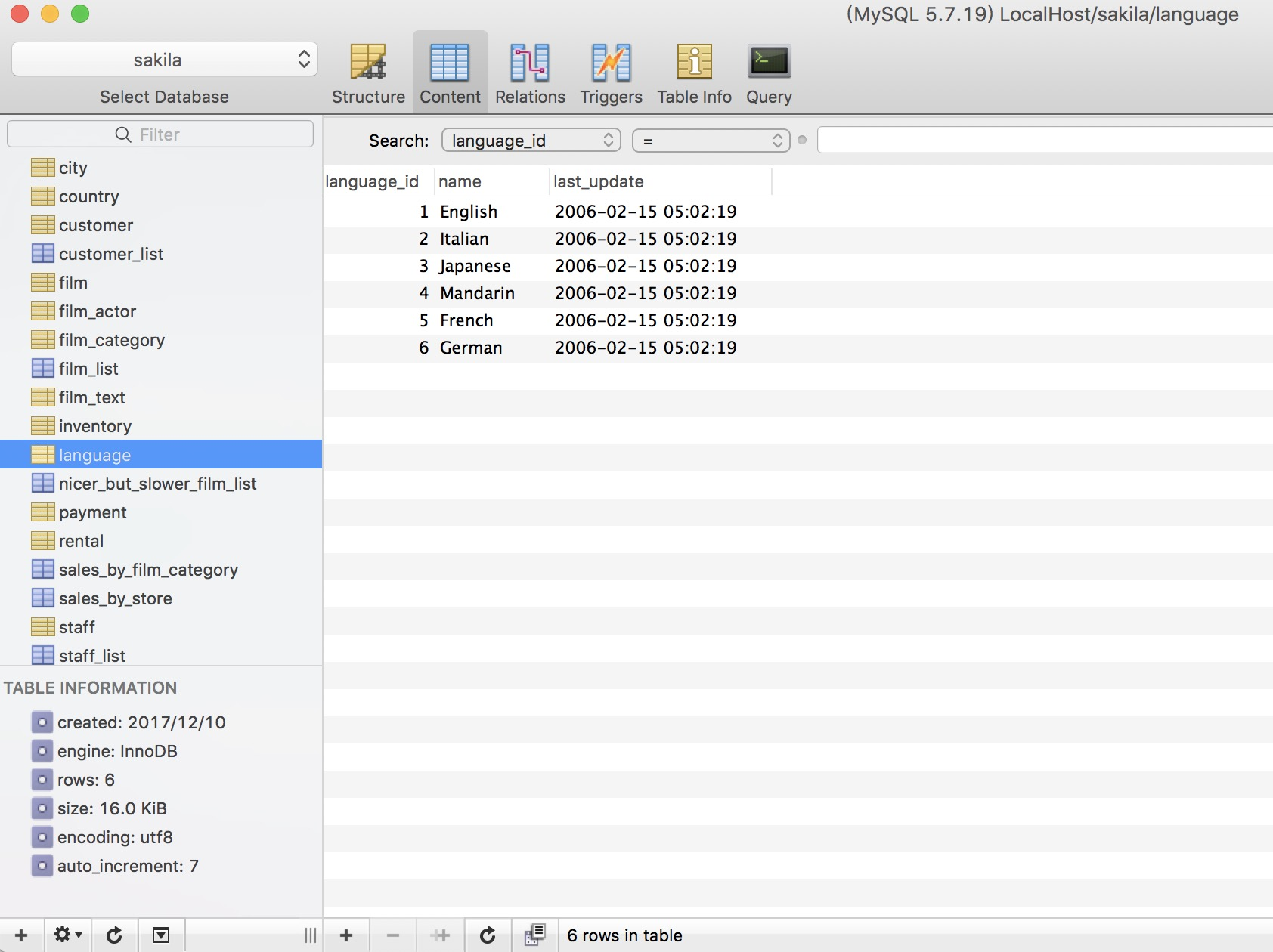Click the auto_increment: 7 info line
The image size is (1273, 952).
[x=128, y=866]
